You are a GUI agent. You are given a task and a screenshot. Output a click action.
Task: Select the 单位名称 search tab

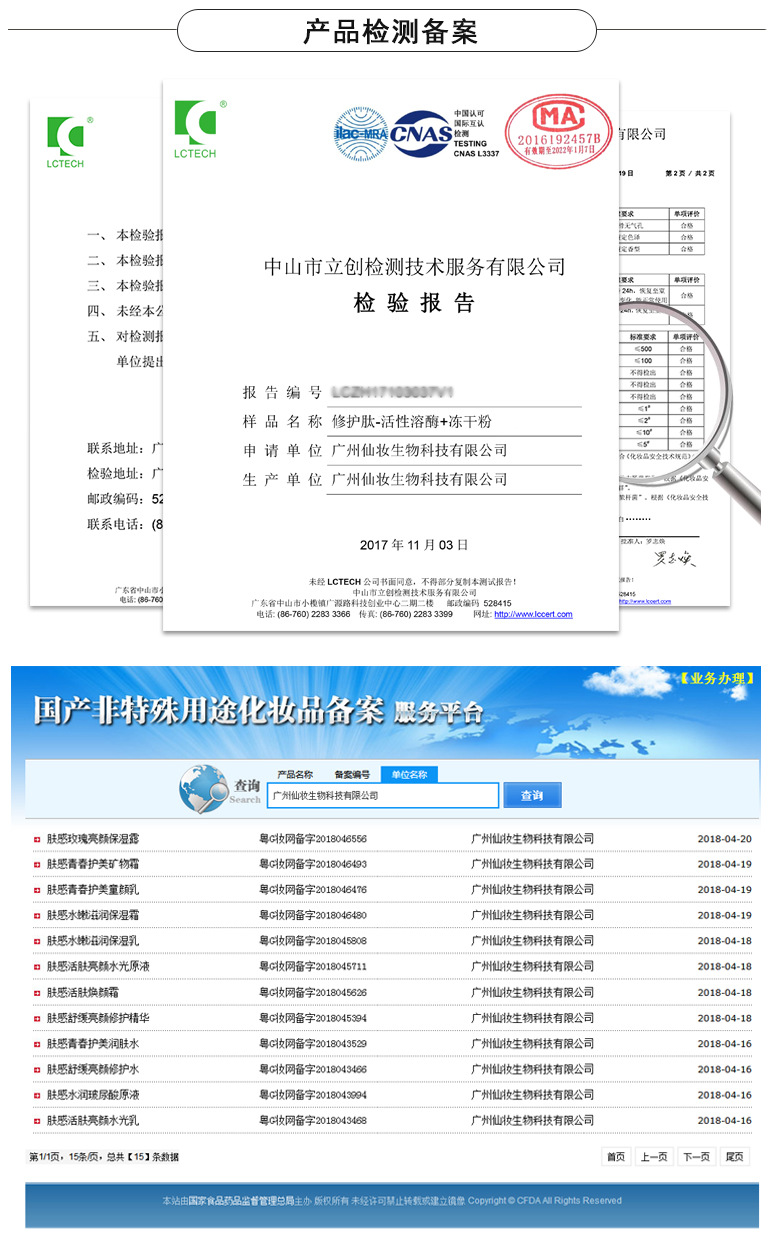409,775
